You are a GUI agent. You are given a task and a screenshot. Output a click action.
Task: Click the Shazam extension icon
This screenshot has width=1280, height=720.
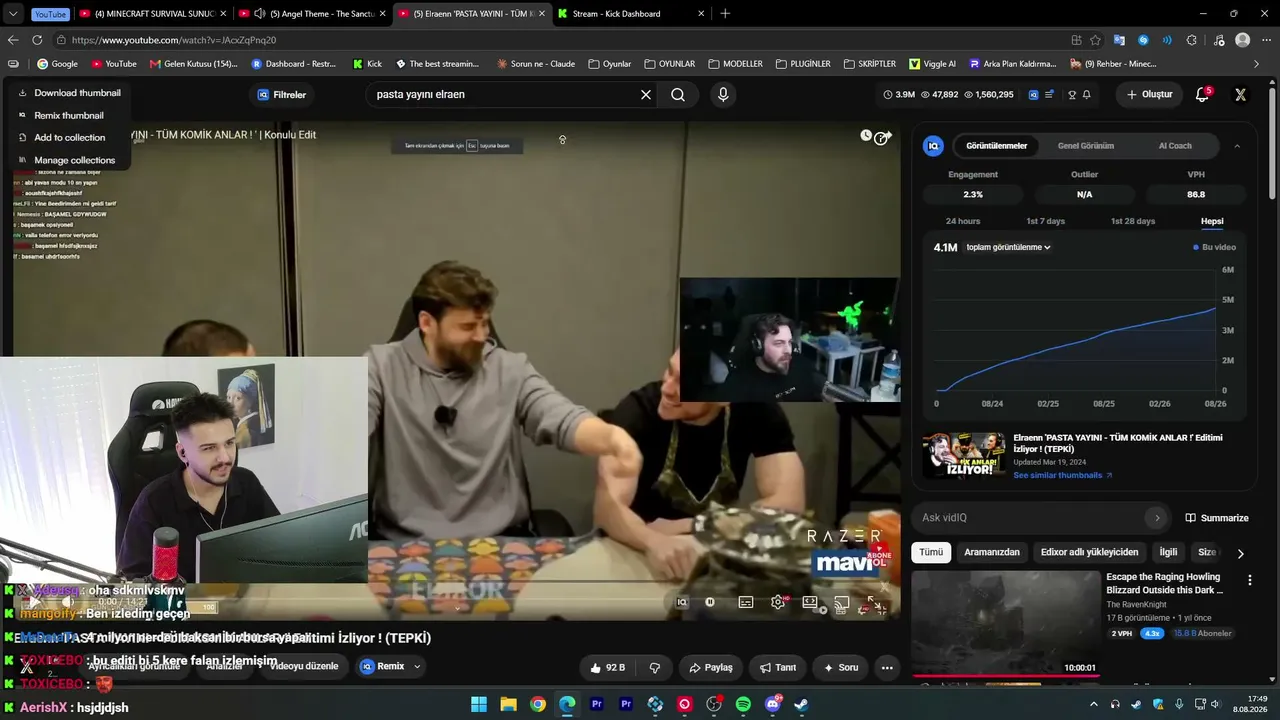(1143, 40)
